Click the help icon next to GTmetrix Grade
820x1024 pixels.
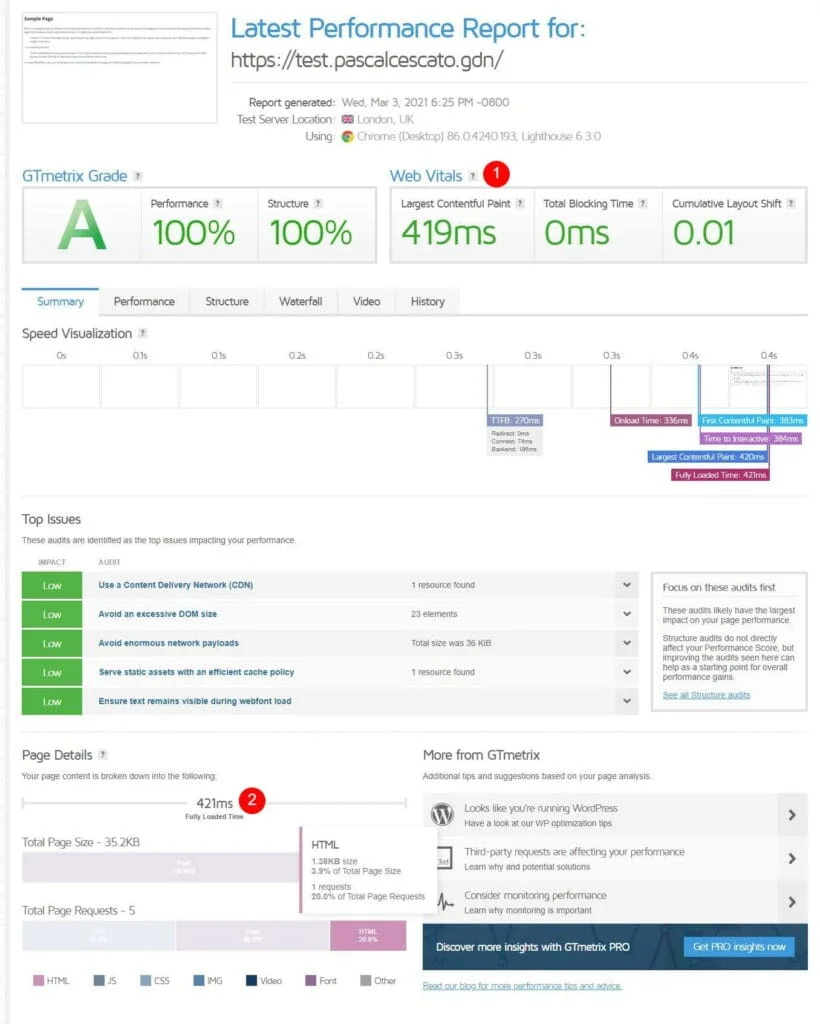click(138, 176)
